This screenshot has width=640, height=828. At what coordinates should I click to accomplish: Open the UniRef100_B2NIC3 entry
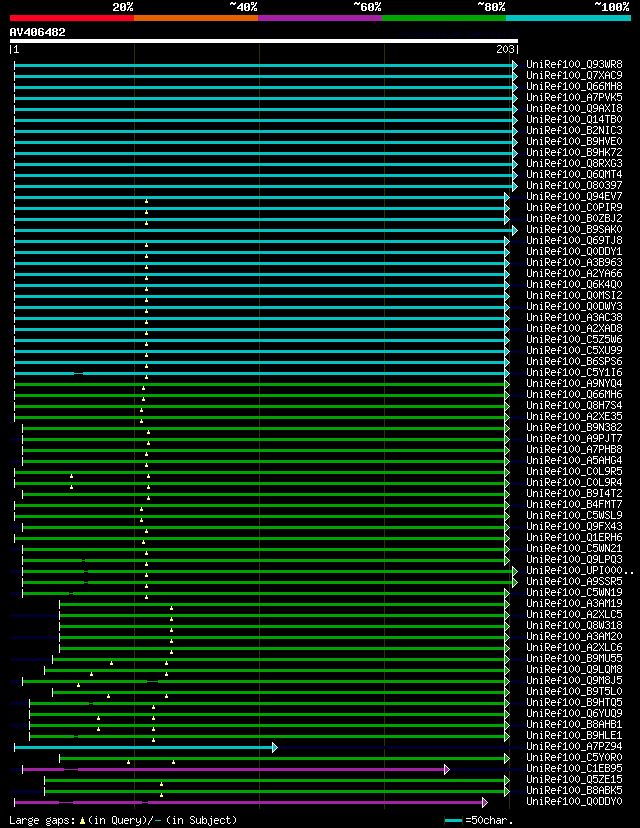pos(574,130)
